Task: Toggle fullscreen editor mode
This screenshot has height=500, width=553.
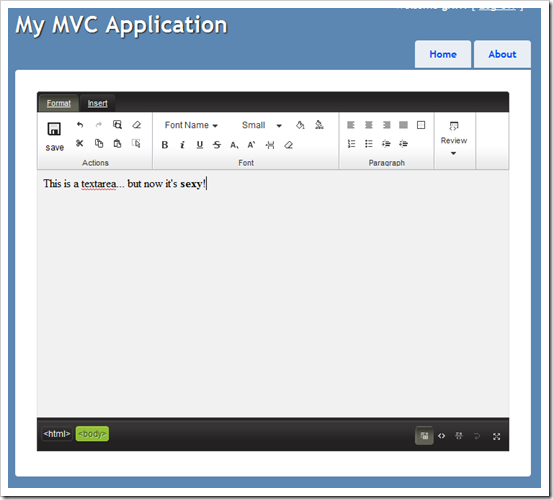Action: [x=497, y=437]
